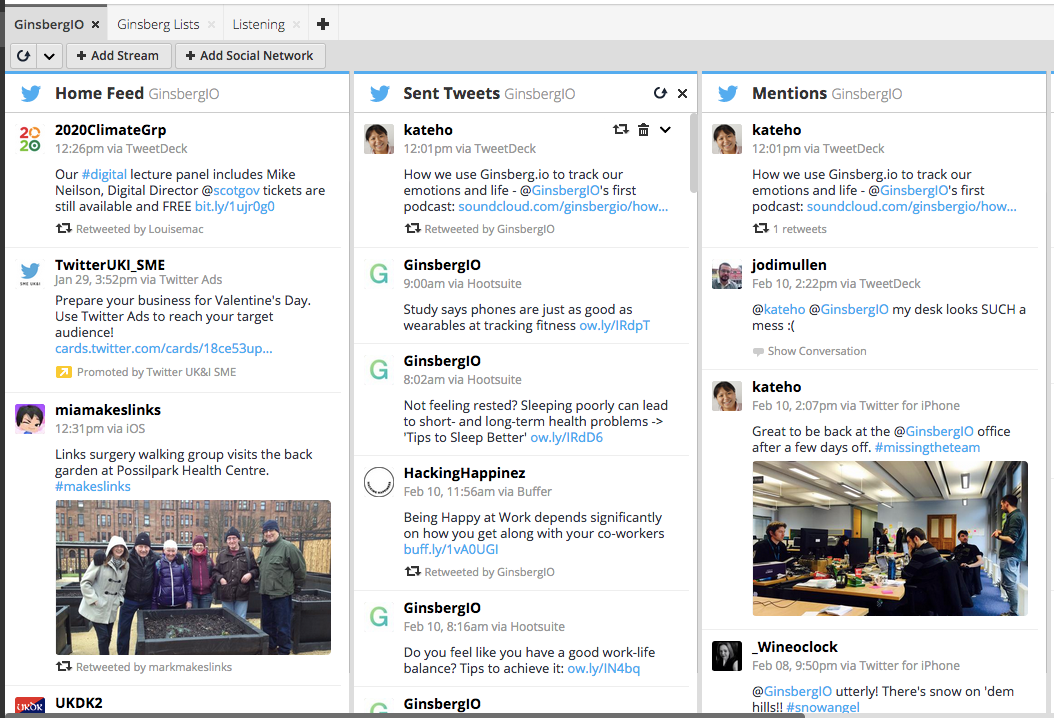1054x718 pixels.
Task: Click the #makeslinks hashtag
Action: point(93,486)
